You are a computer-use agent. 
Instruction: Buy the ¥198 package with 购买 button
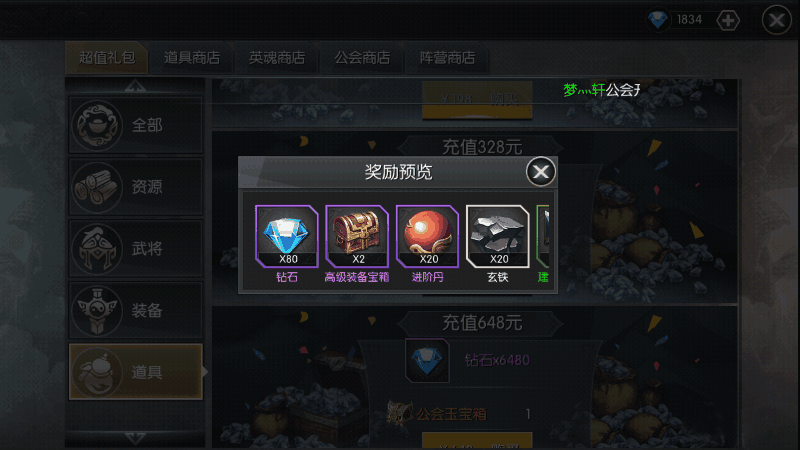[477, 99]
